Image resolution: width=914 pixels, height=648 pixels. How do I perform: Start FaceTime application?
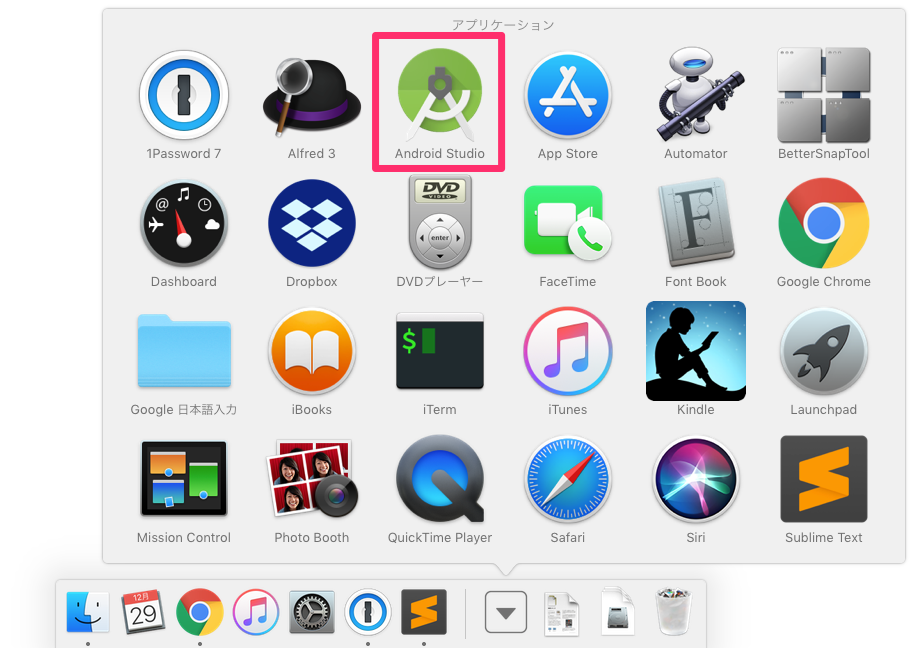(567, 222)
